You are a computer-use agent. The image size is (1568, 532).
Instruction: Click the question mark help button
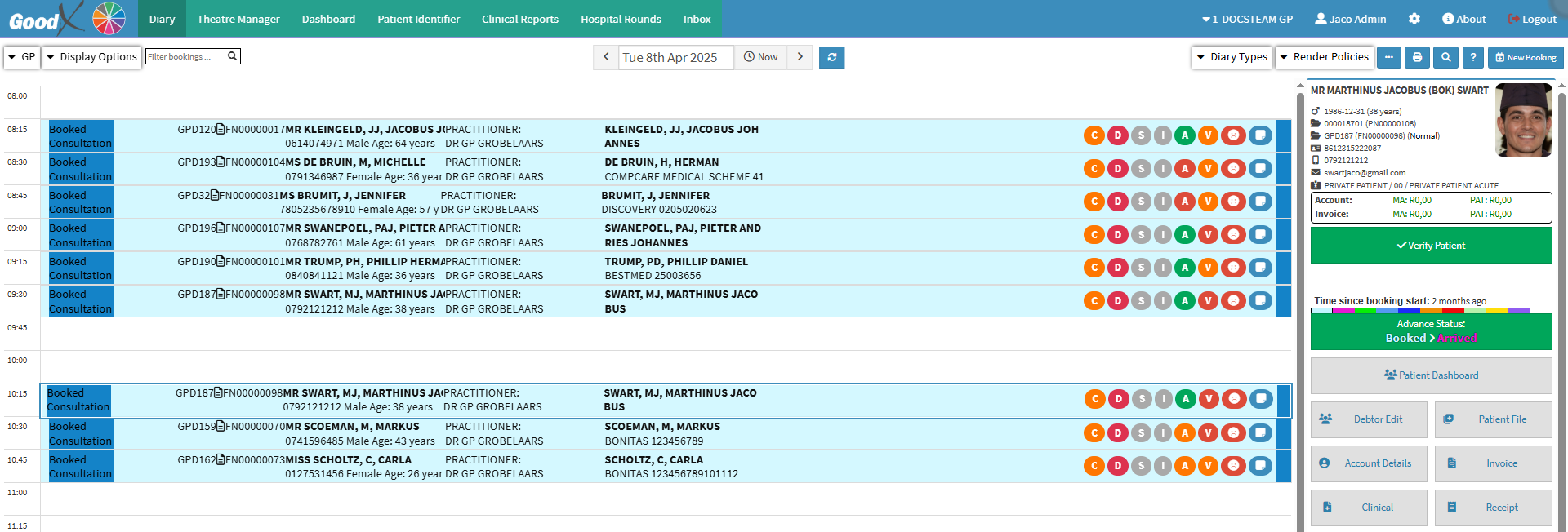coord(1472,57)
